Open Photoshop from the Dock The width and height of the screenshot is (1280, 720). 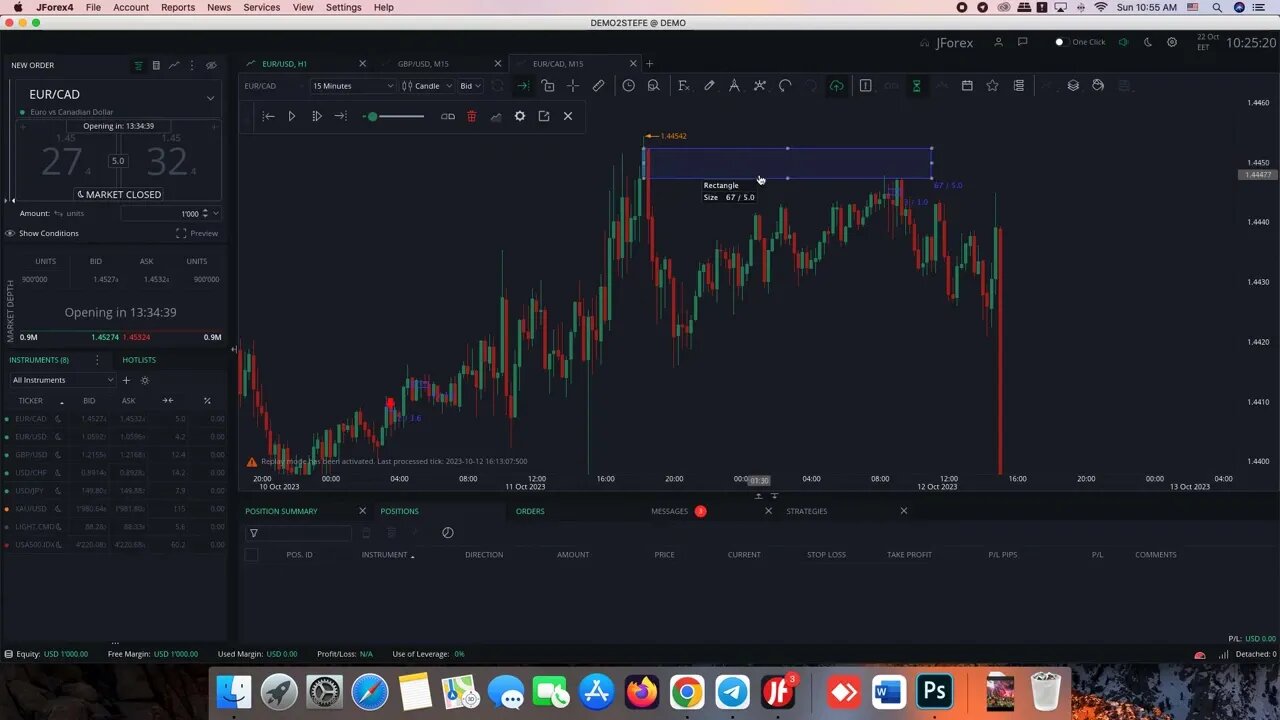(935, 691)
